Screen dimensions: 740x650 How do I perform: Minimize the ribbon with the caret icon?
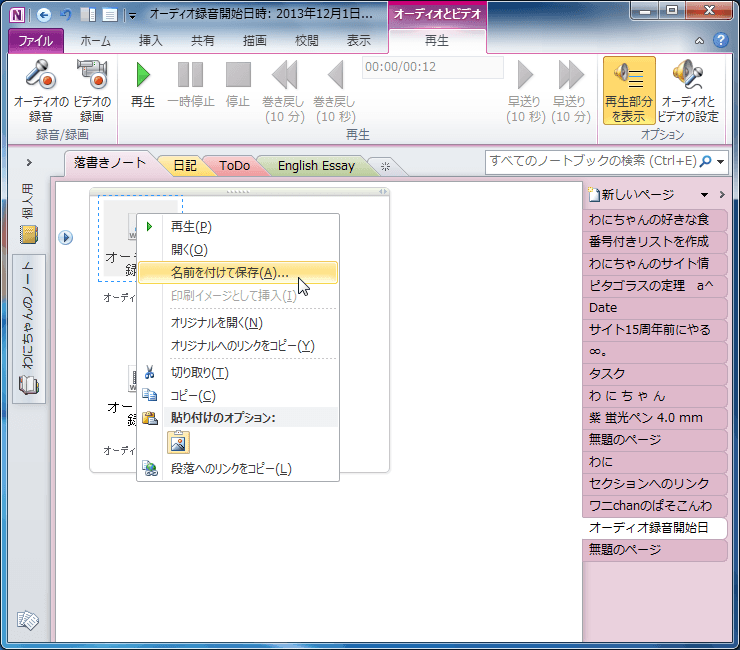[x=699, y=41]
